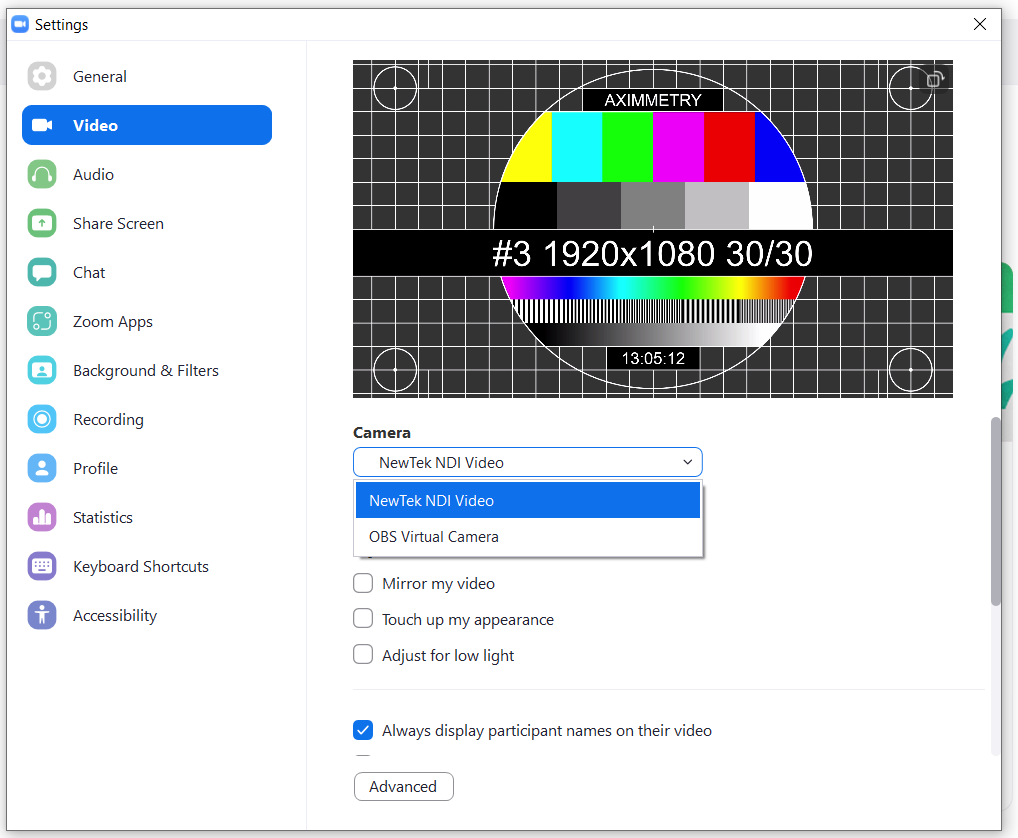
Task: Choose OBS Virtual Camera option
Action: pyautogui.click(x=528, y=537)
